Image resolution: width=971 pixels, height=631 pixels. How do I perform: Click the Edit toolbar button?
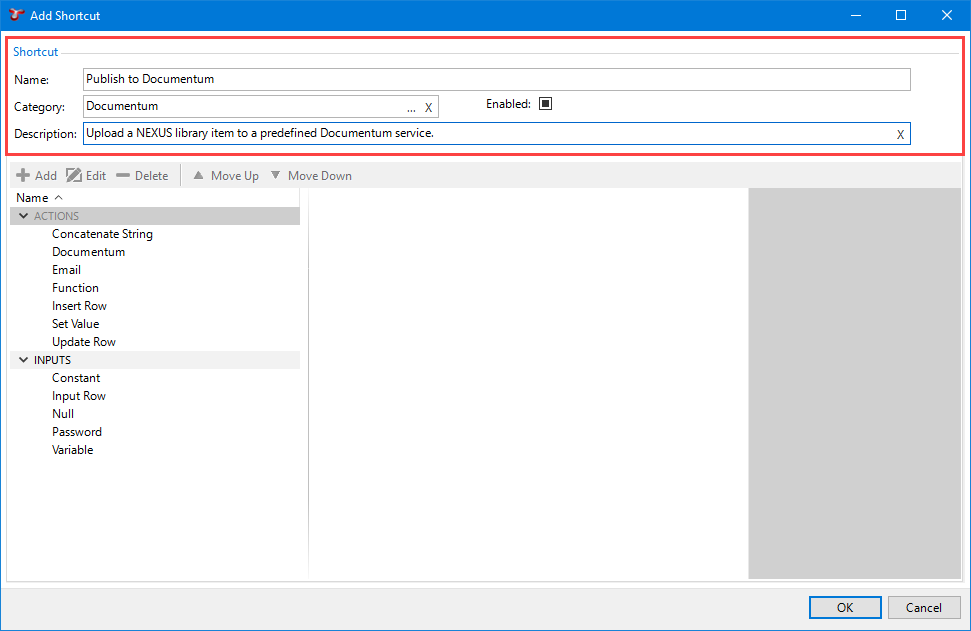pyautogui.click(x=86, y=176)
